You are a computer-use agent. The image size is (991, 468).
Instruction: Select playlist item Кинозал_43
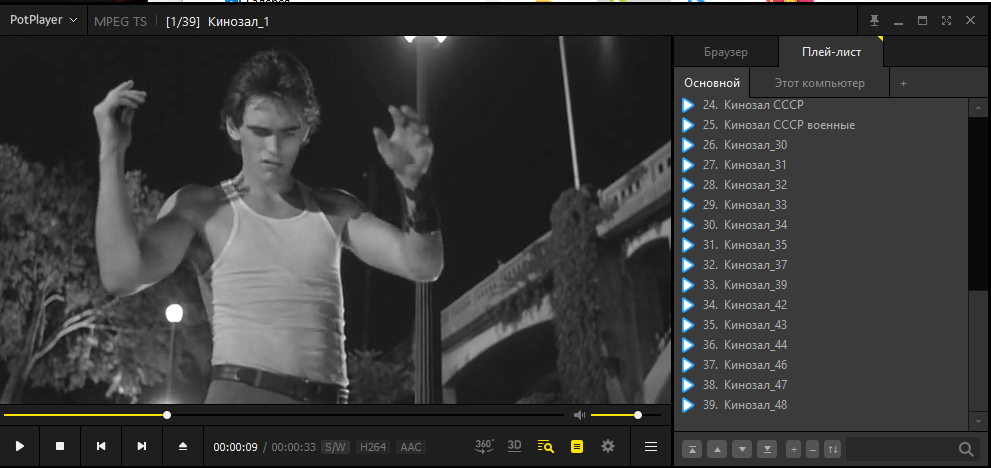point(822,325)
